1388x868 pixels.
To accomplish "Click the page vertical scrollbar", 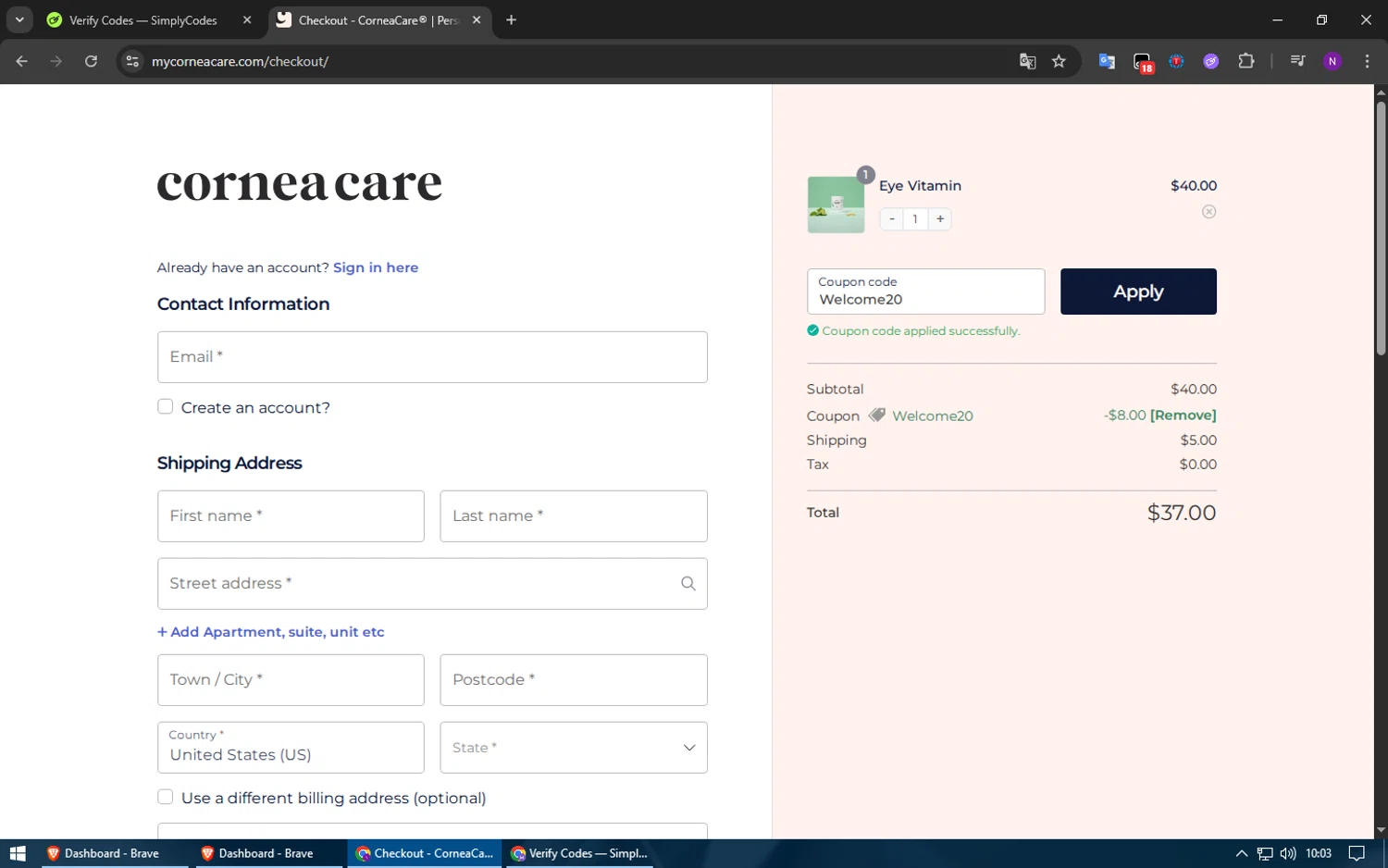I will pyautogui.click(x=1381, y=228).
